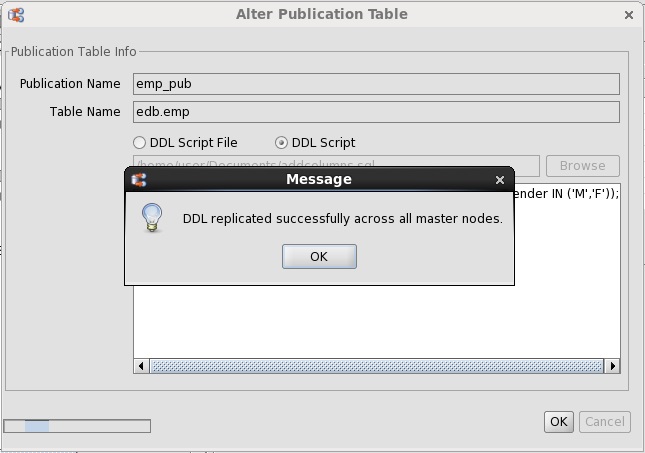Click the Table Name field edb.emp
645x453 pixels.
tap(376, 112)
